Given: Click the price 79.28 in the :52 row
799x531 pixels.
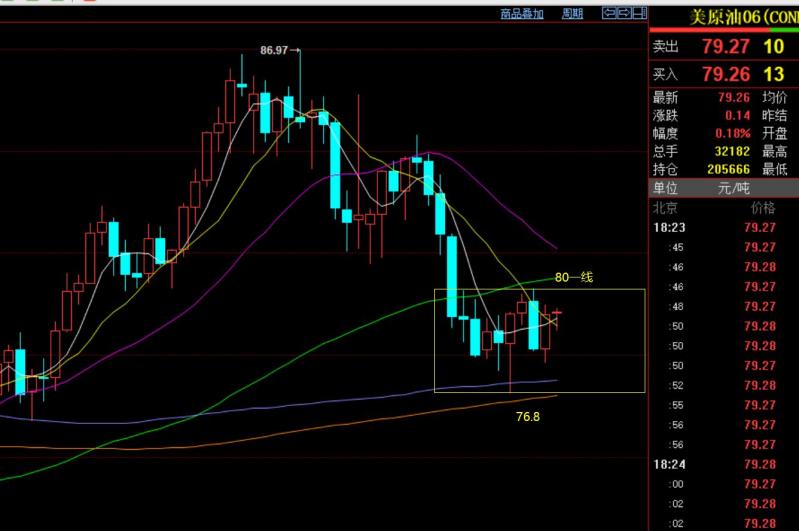Looking at the screenshot, I should [760, 386].
